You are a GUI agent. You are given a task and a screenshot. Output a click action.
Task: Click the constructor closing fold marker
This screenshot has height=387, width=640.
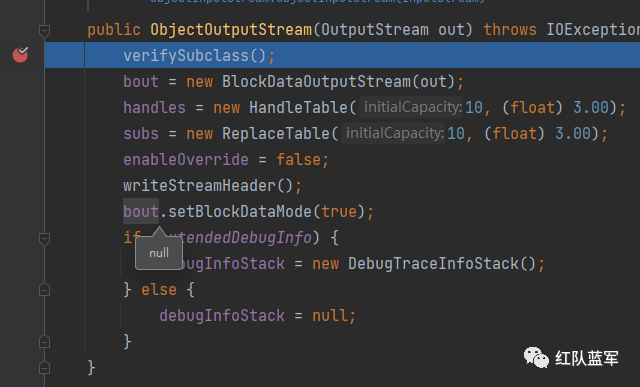tap(44, 367)
